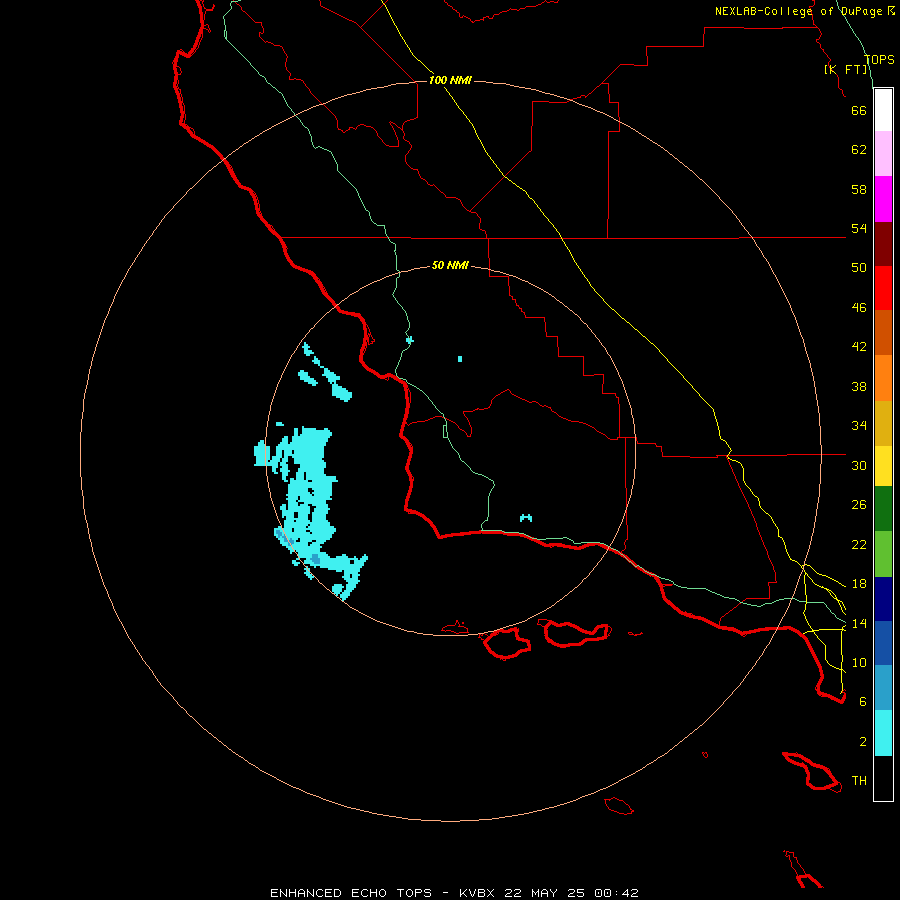Click the black TH threshold legend swatch
The width and height of the screenshot is (900, 900).
pos(883,778)
